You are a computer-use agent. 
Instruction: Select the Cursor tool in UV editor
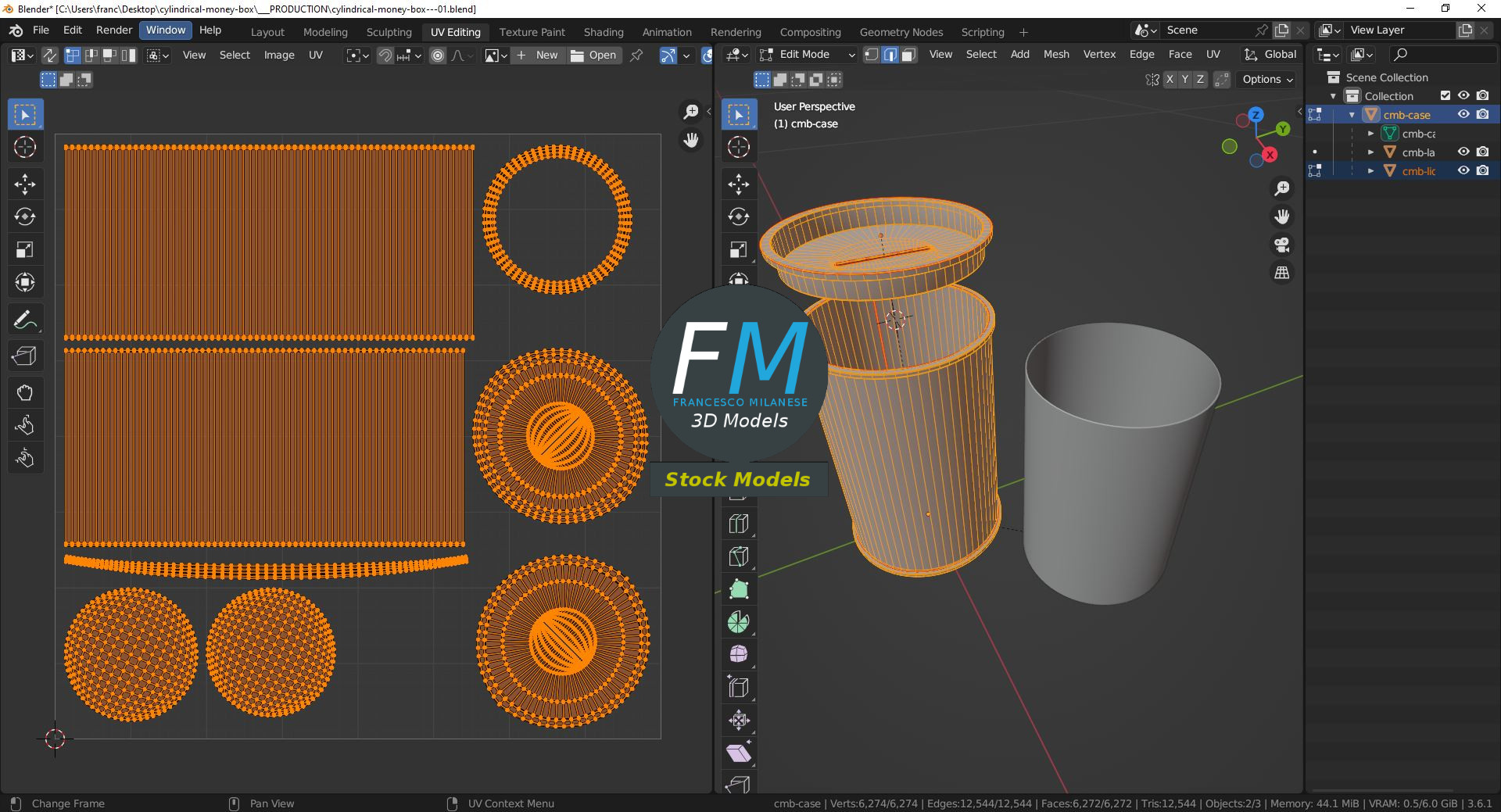point(24,147)
